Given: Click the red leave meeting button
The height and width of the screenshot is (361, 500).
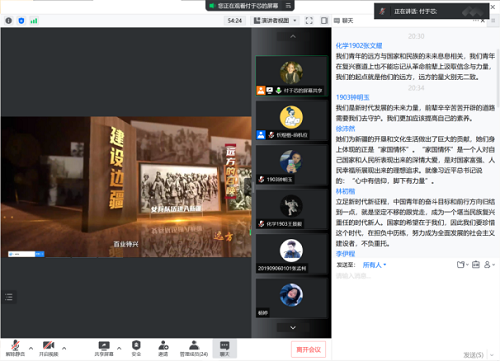Looking at the screenshot, I should click(x=308, y=349).
